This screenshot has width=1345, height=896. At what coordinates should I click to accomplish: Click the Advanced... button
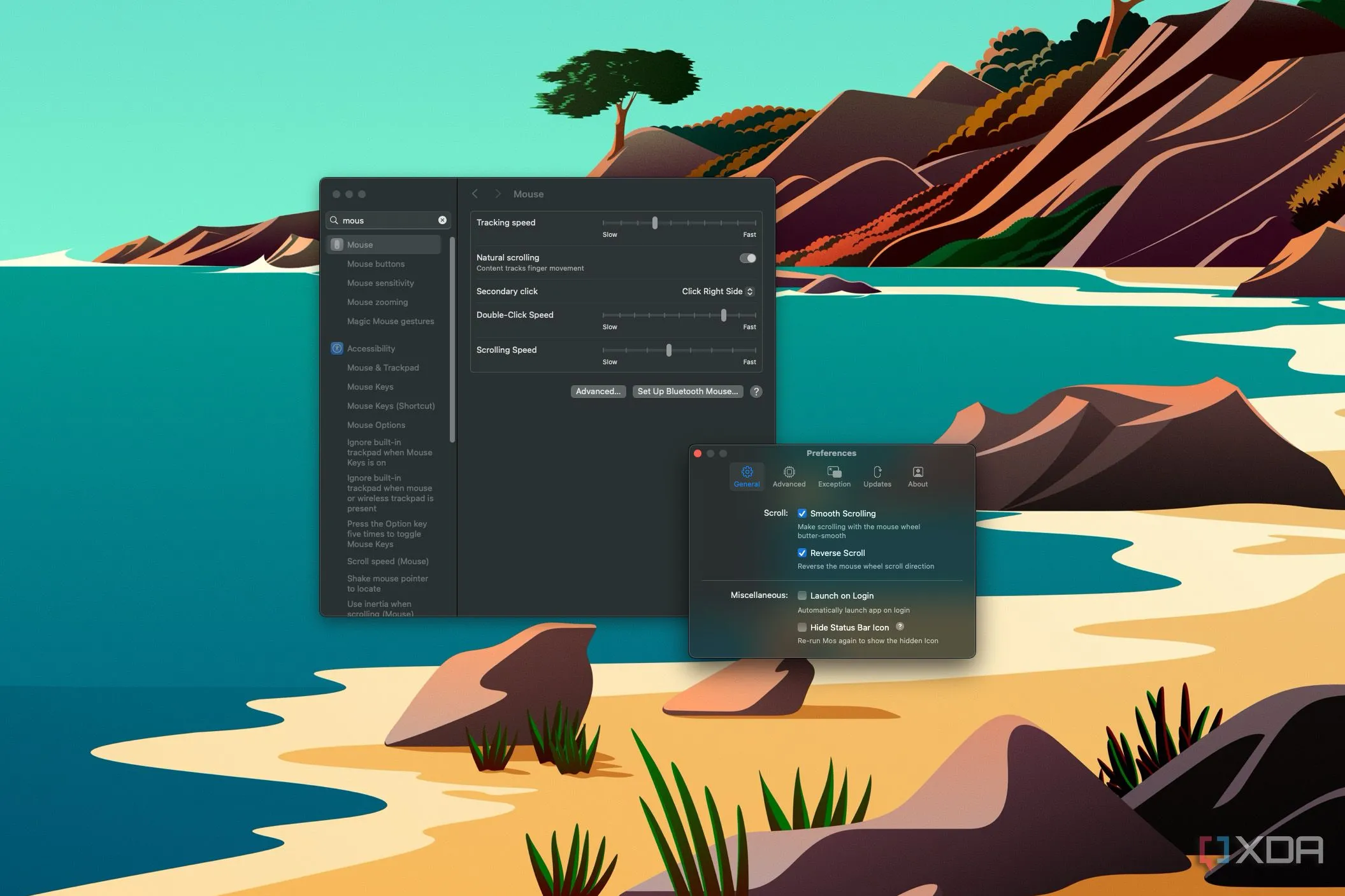pyautogui.click(x=598, y=392)
